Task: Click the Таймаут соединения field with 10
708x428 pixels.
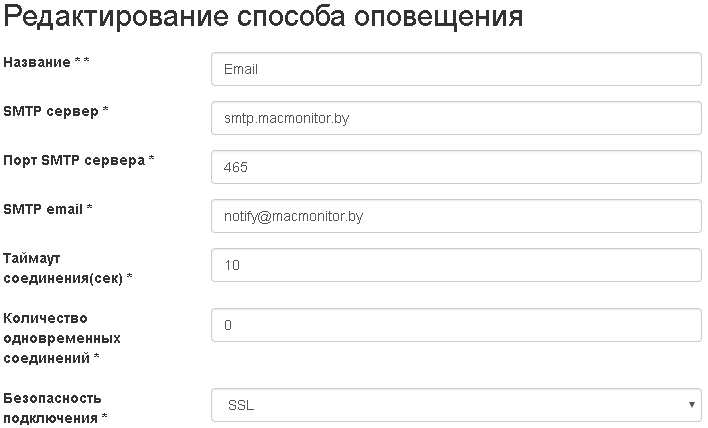Action: (456, 265)
